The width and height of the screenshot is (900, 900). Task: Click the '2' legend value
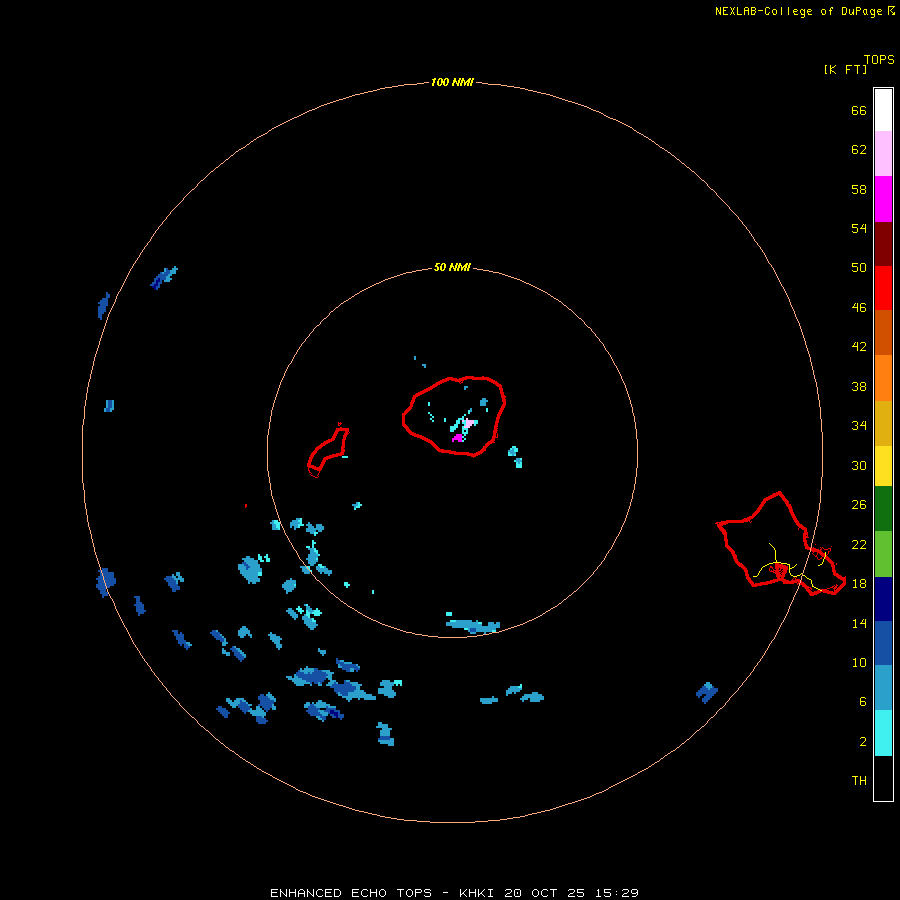coord(863,742)
